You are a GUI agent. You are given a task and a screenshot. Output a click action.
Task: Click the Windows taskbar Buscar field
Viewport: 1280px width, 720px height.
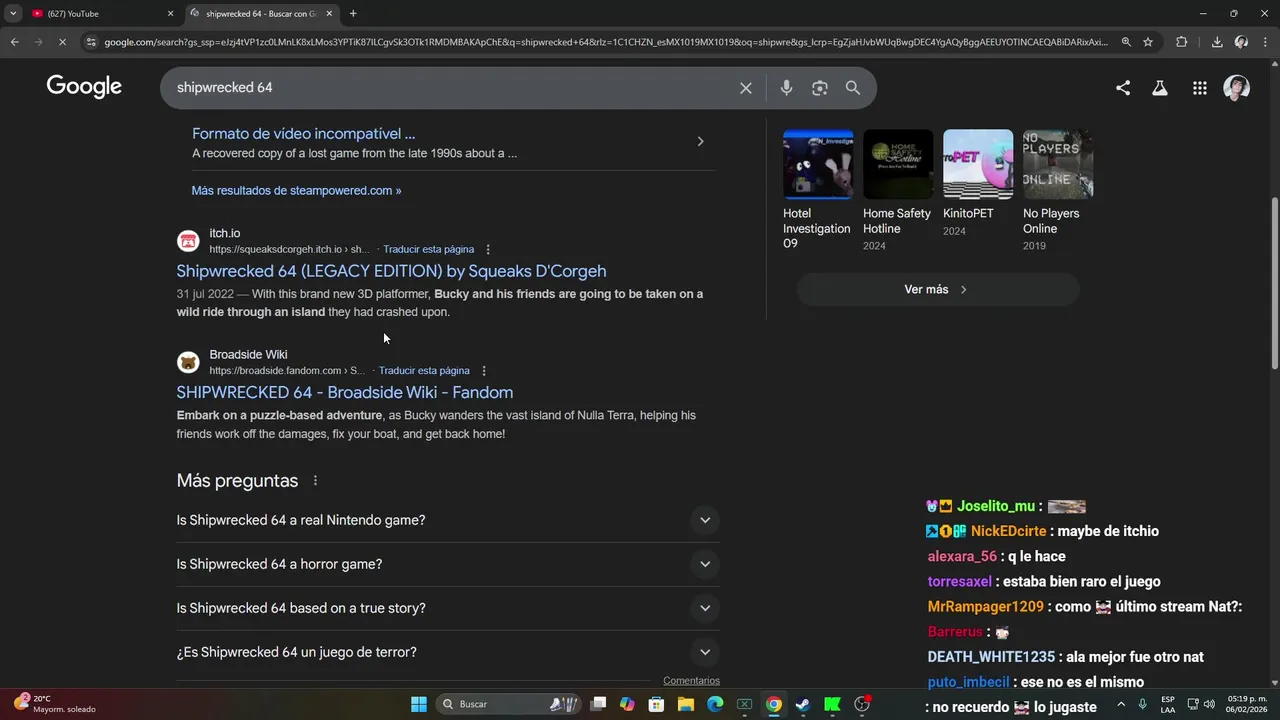pos(510,704)
